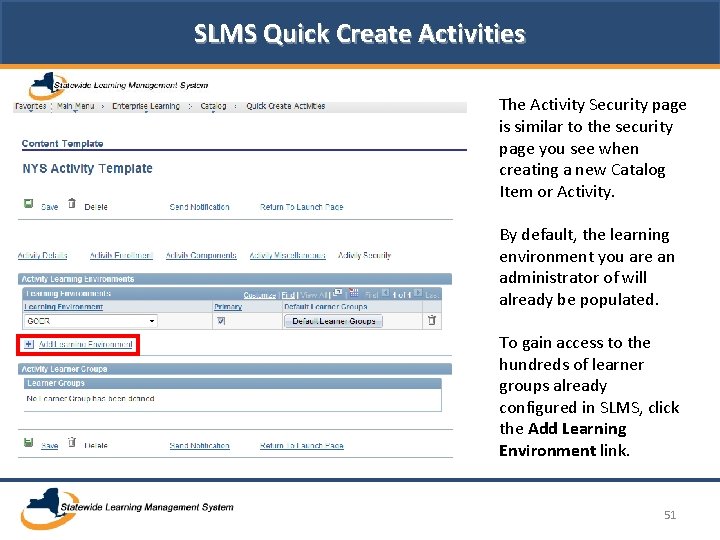Click the top Return To Launch Page link
This screenshot has width=720, height=540.
click(x=302, y=207)
